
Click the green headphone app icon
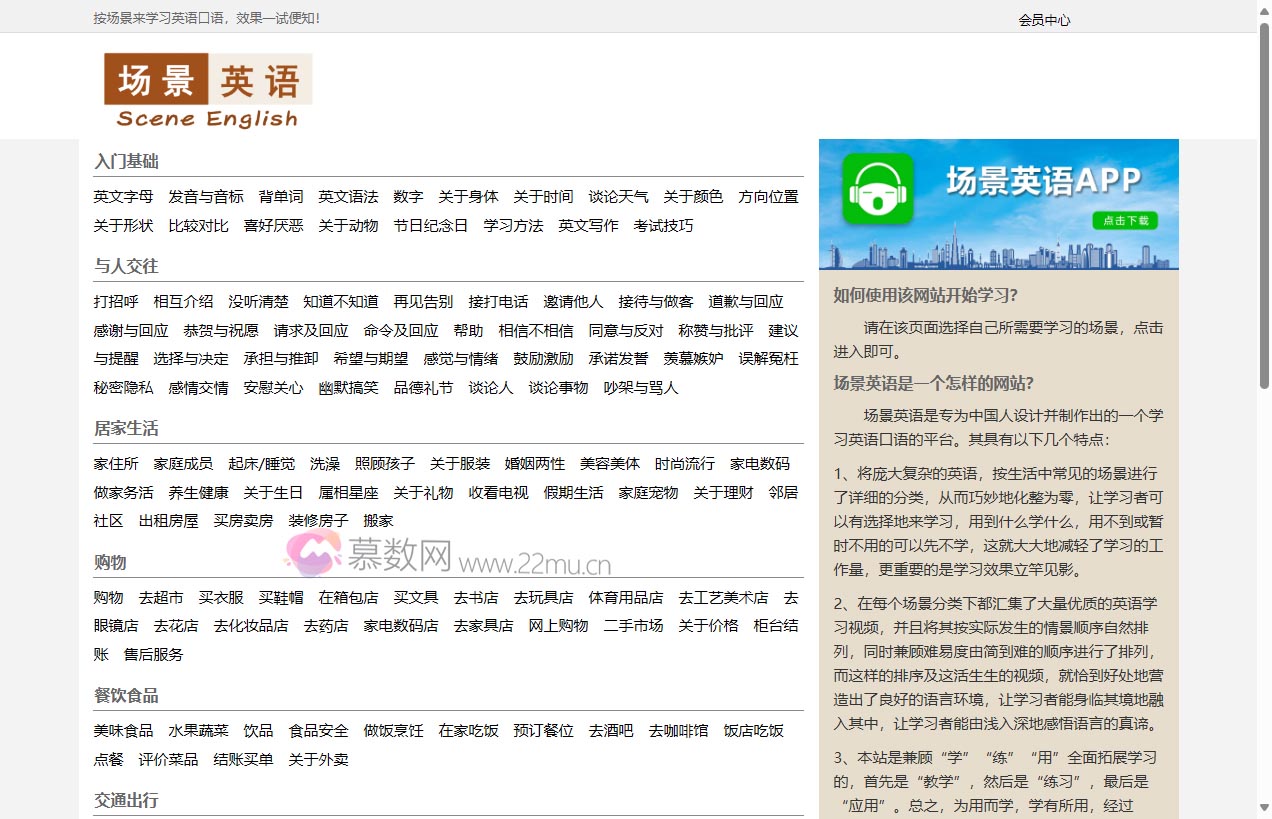877,188
